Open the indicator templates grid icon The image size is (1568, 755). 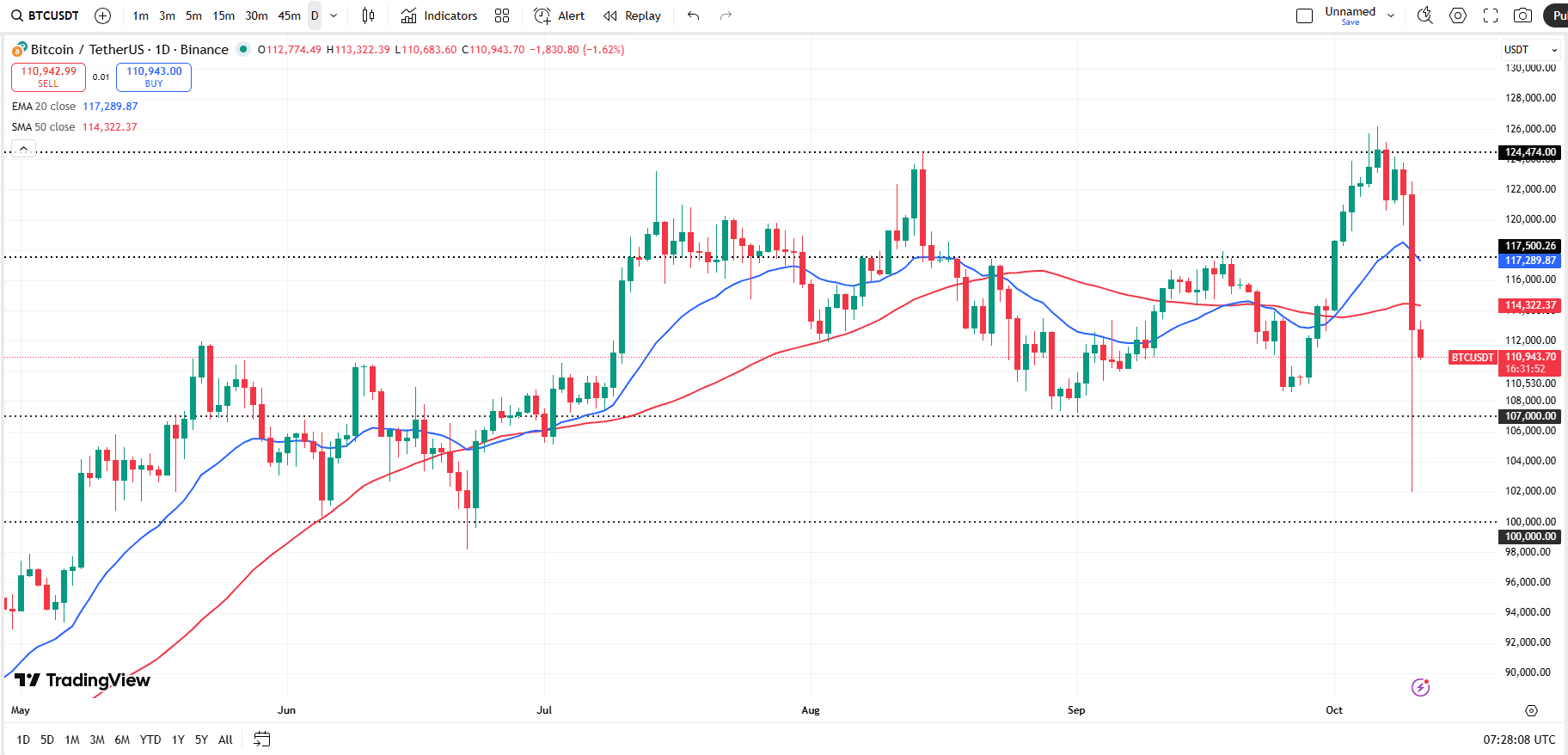(502, 15)
